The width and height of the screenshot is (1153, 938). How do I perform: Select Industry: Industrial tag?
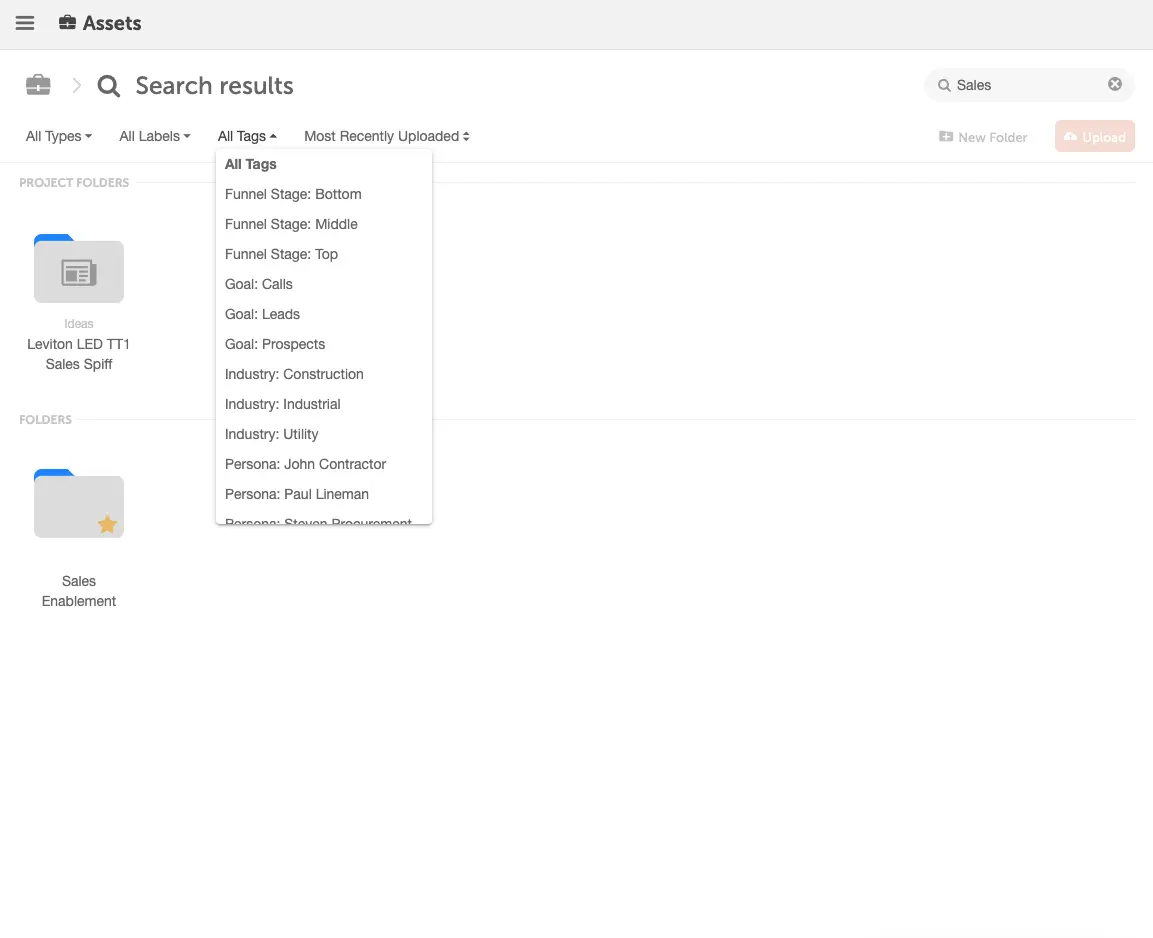[x=324, y=404]
